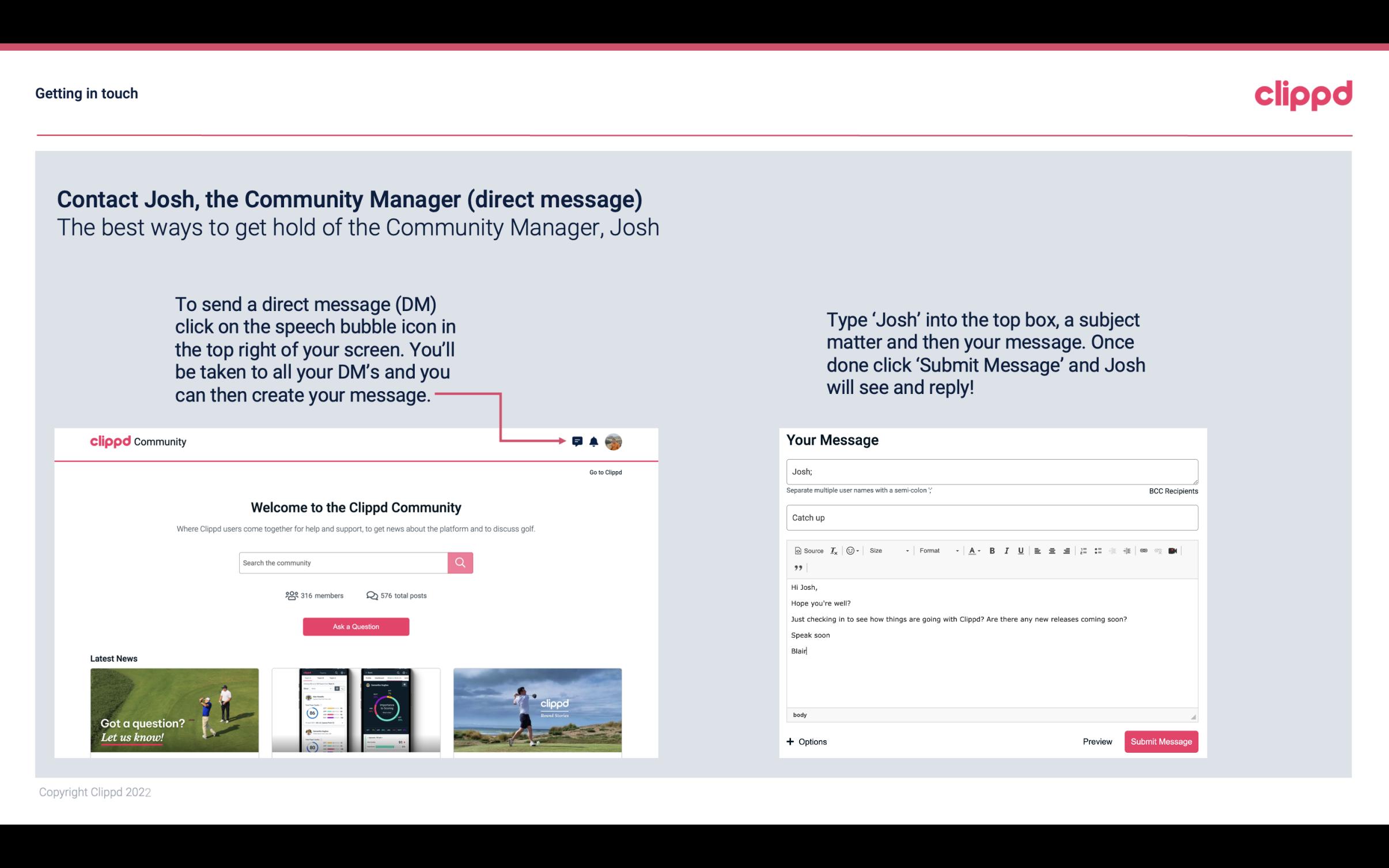Click the italic formatting I icon
The height and width of the screenshot is (868, 1389).
click(x=1006, y=551)
